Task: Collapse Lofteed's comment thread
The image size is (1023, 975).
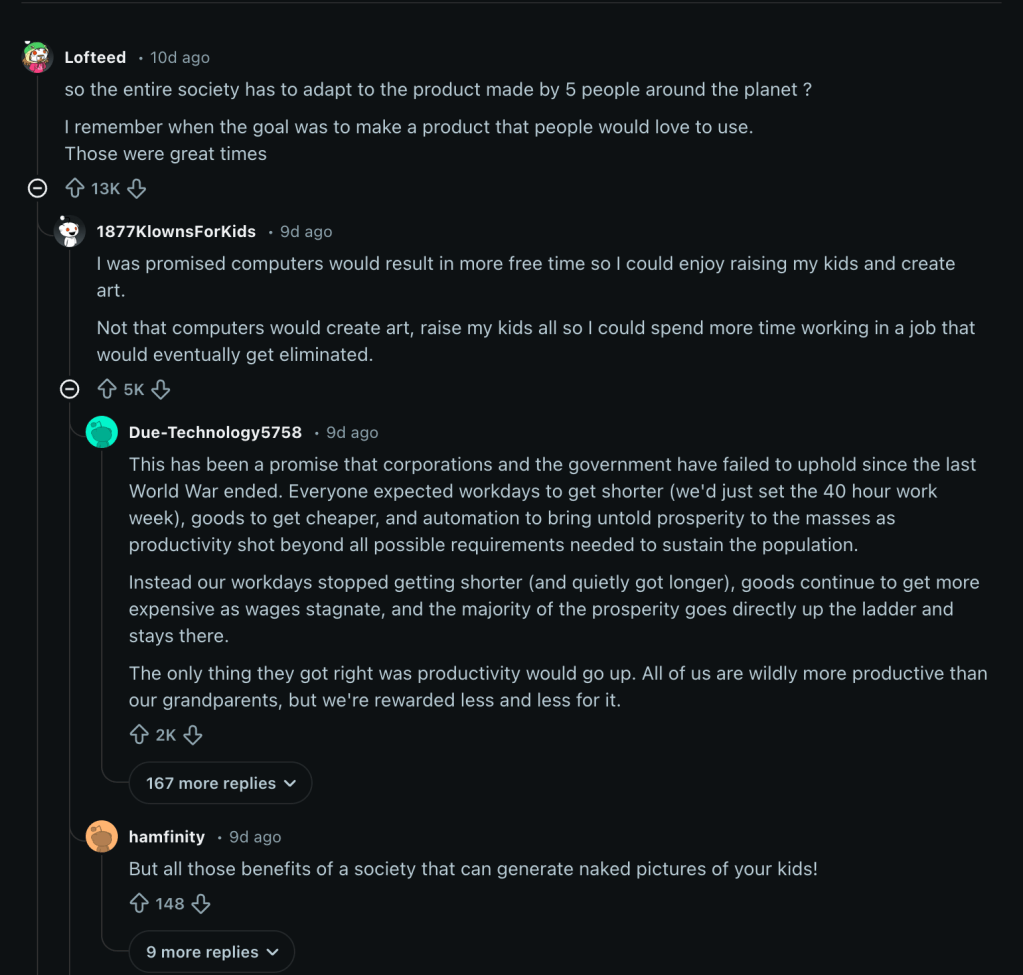Action: tap(37, 188)
